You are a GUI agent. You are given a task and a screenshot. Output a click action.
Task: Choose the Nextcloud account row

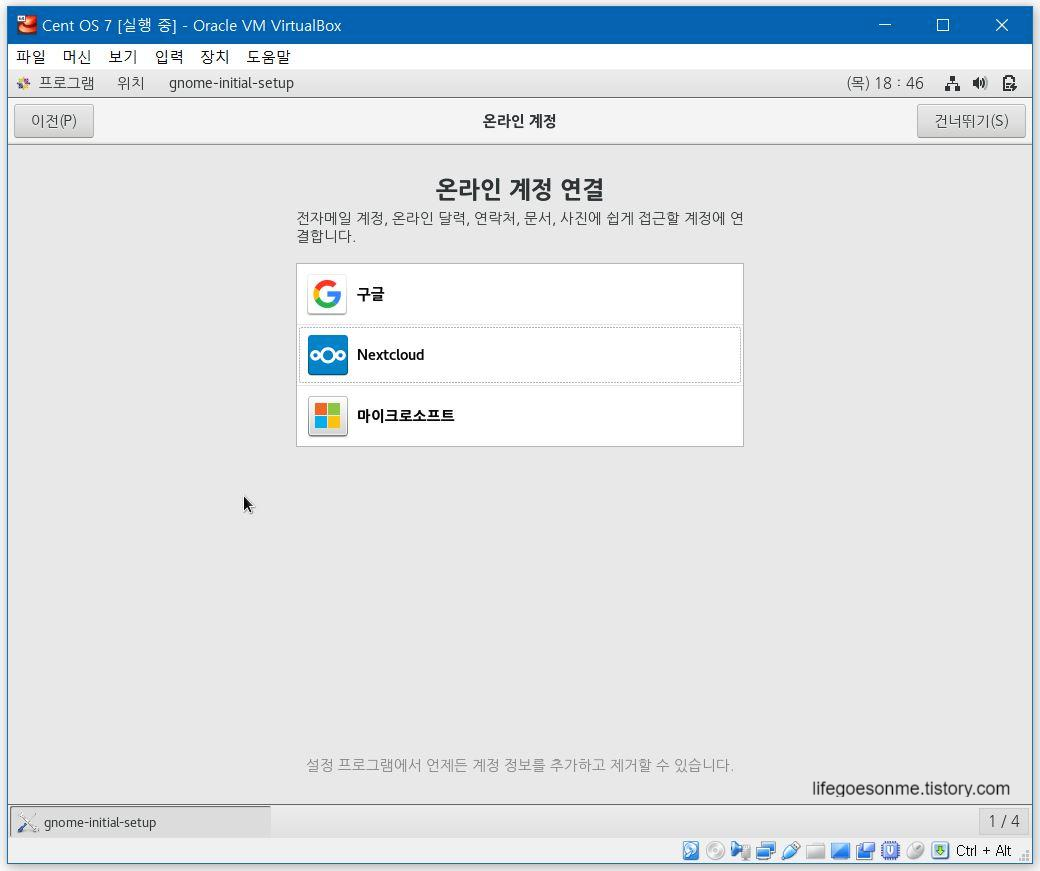[520, 355]
